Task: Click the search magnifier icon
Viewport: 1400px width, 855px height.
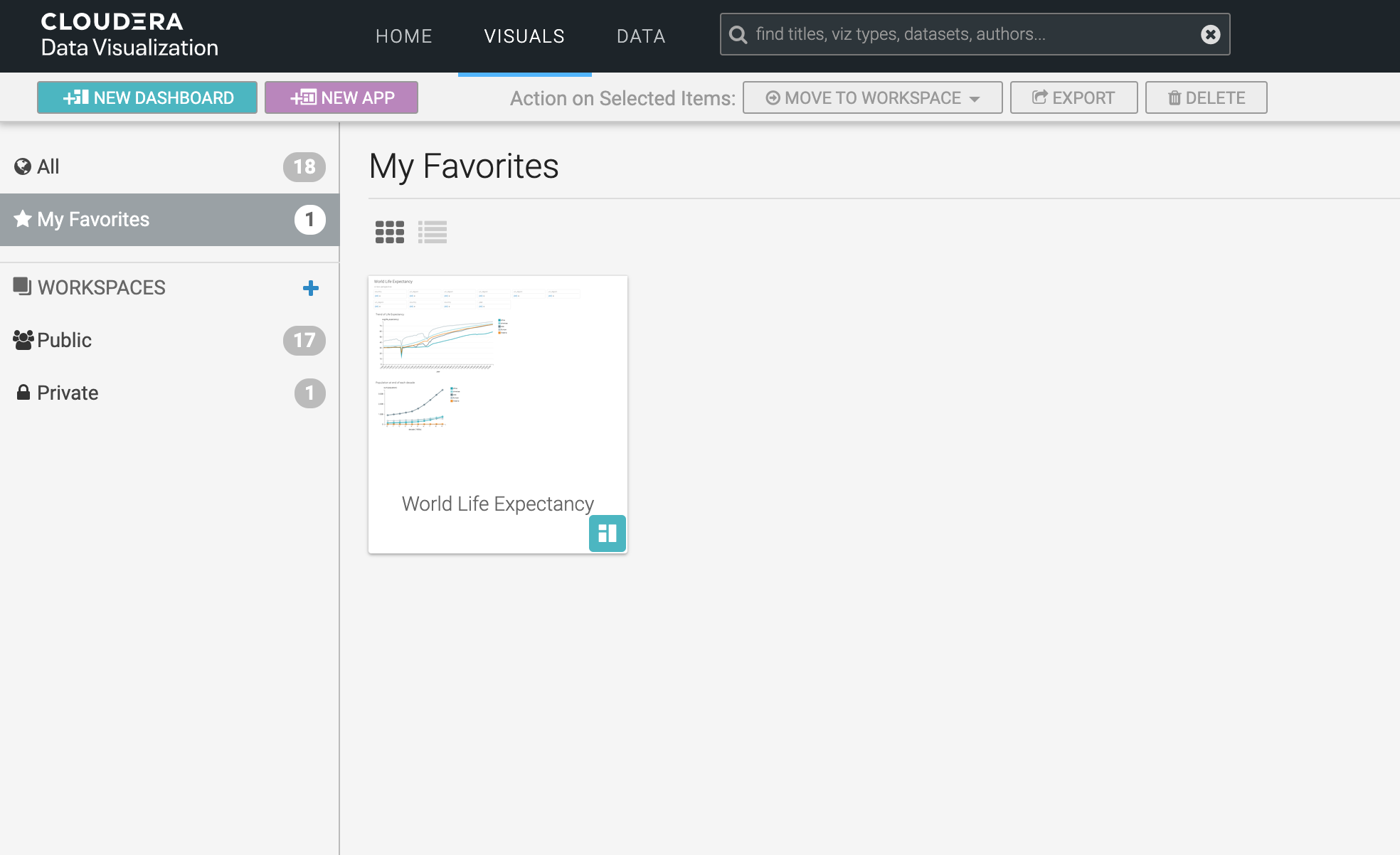Action: [738, 35]
